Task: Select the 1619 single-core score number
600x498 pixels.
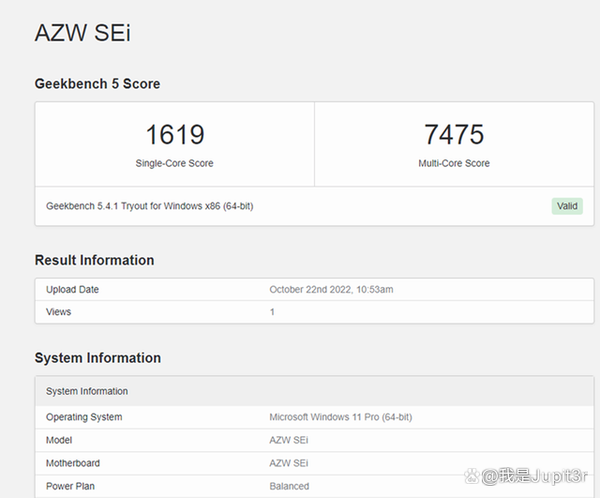Action: [x=174, y=134]
